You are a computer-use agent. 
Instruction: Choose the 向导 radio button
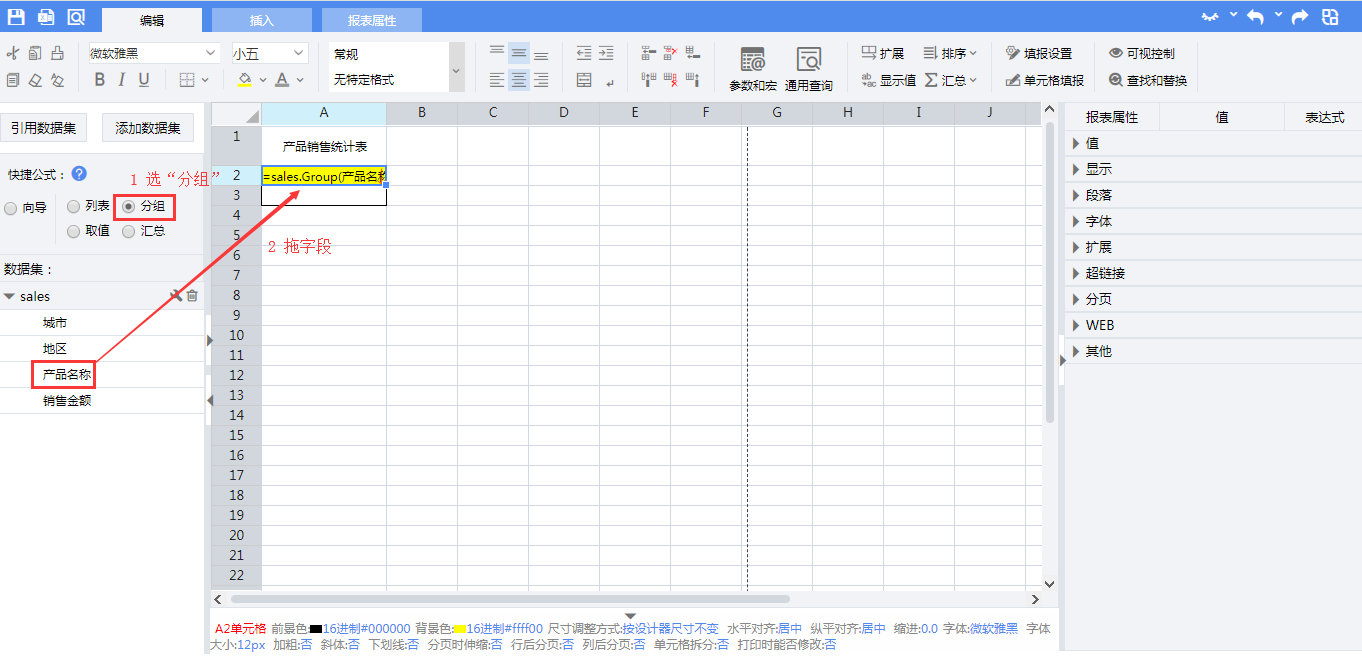coord(11,208)
